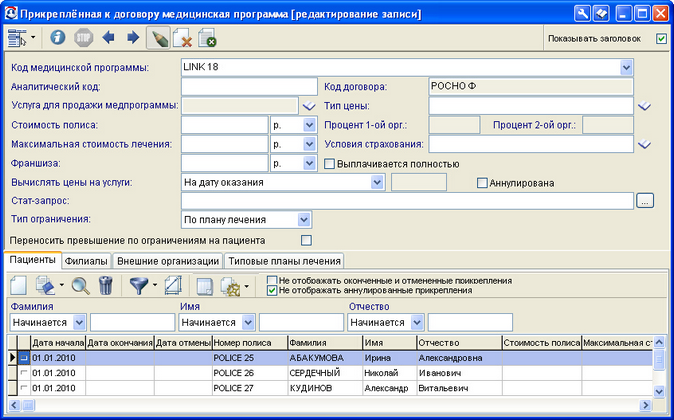This screenshot has height=420, width=674.
Task: Open currency dropdown for Франшиза
Action: (x=309, y=163)
